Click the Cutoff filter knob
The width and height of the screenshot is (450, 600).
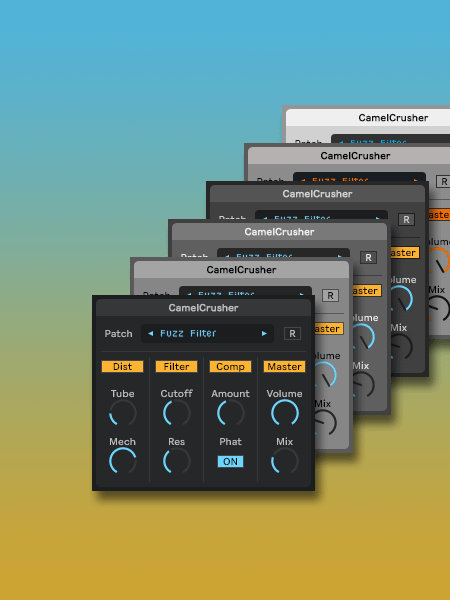176,413
